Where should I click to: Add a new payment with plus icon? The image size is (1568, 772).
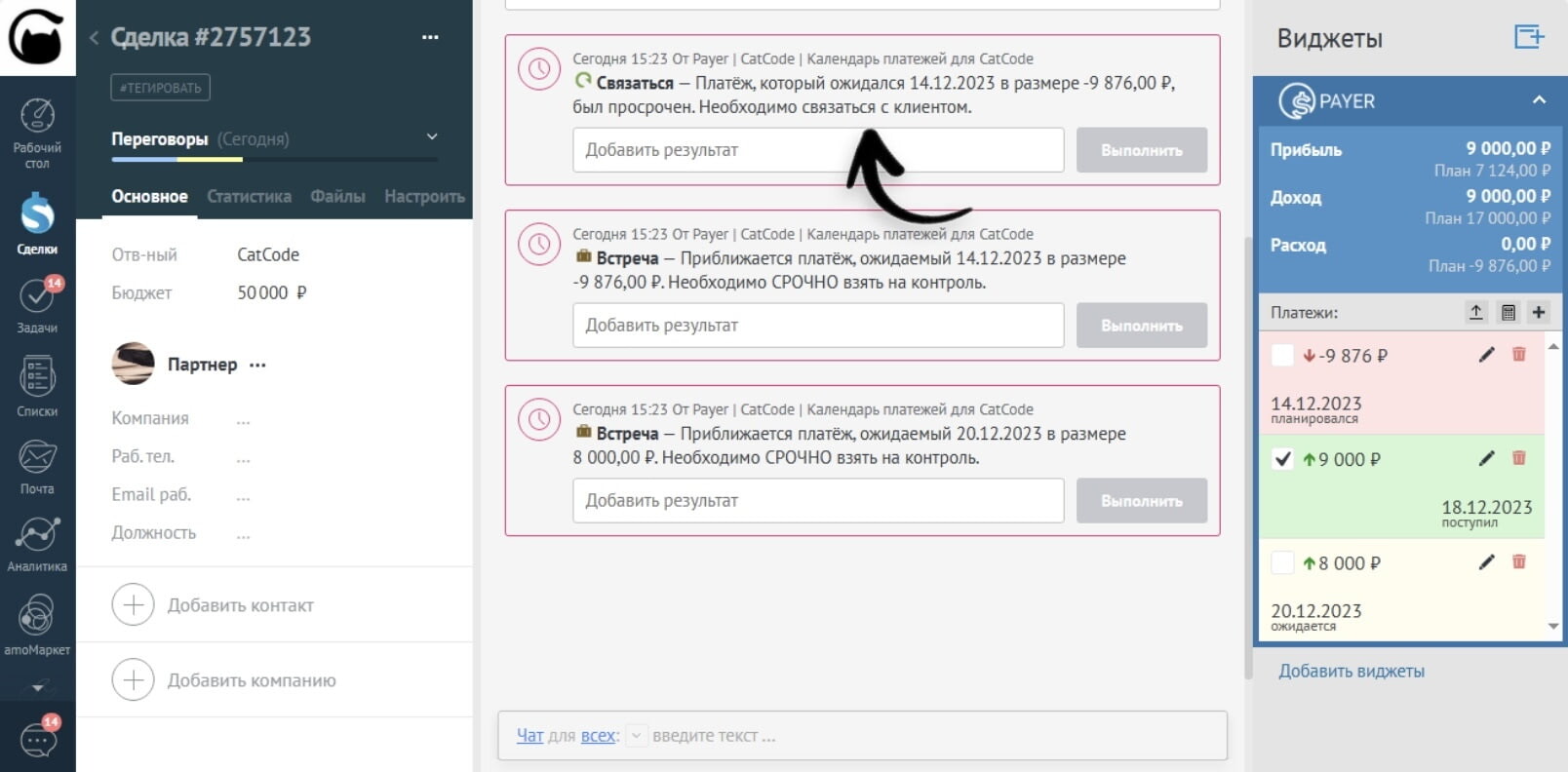point(1539,312)
